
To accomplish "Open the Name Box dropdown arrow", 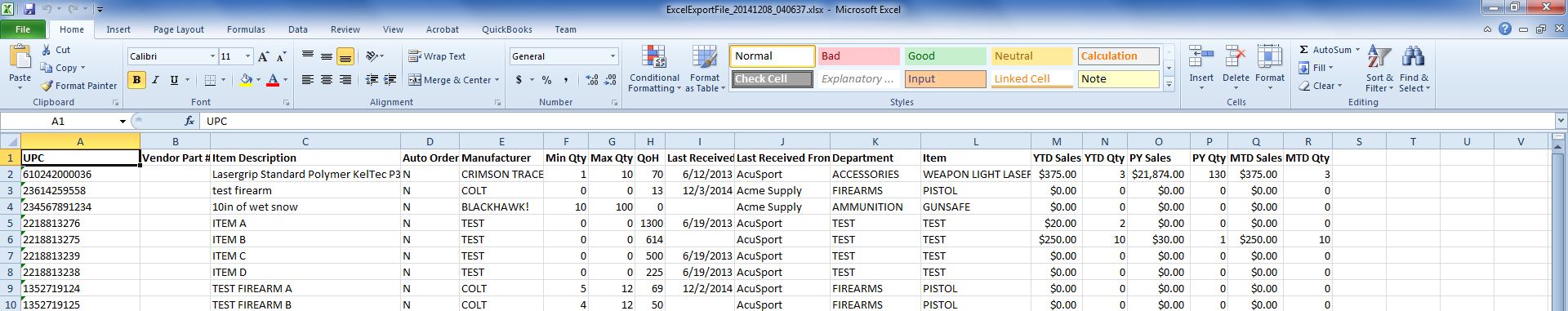I will [122, 121].
